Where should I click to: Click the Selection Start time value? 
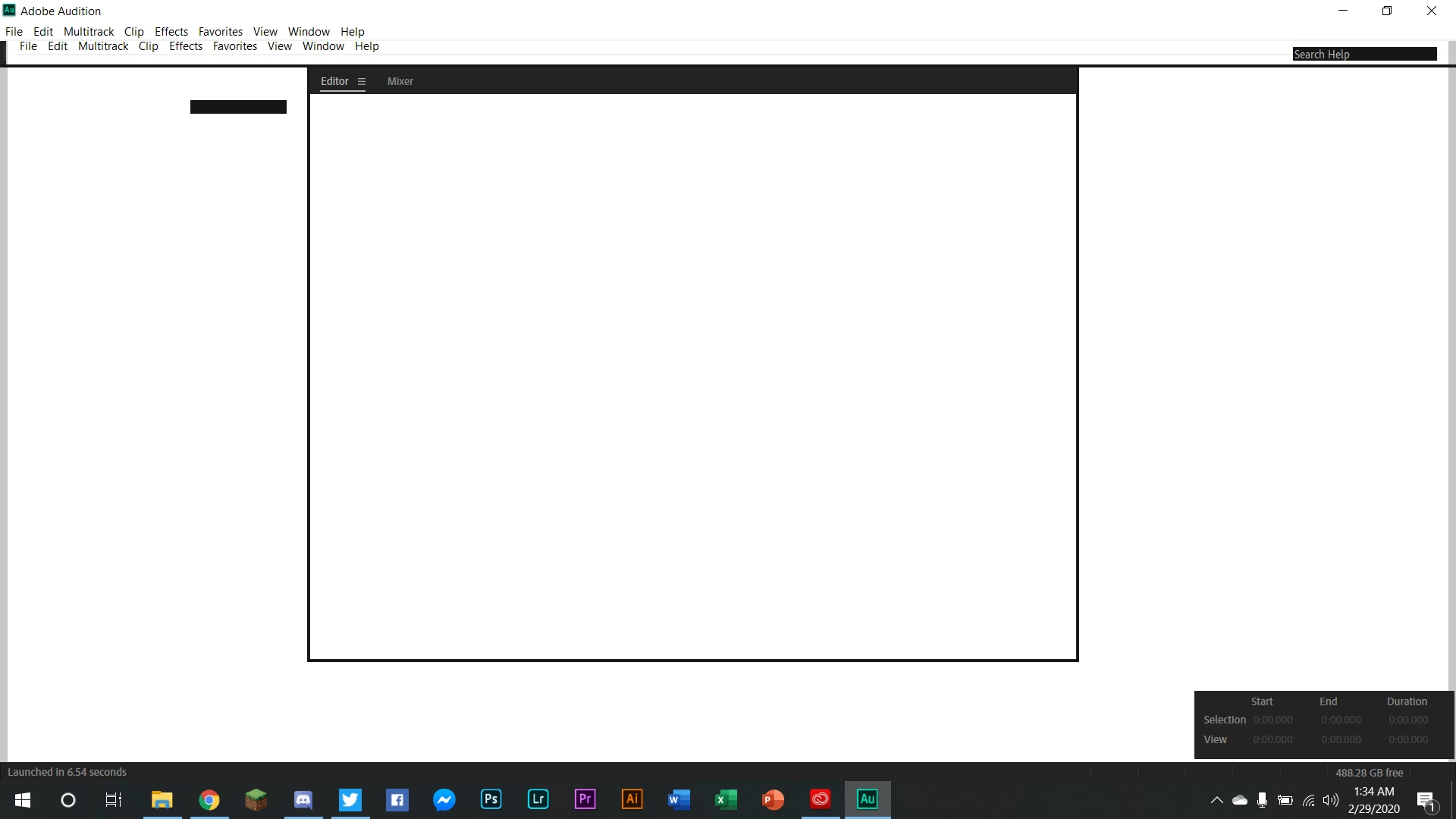(1272, 720)
